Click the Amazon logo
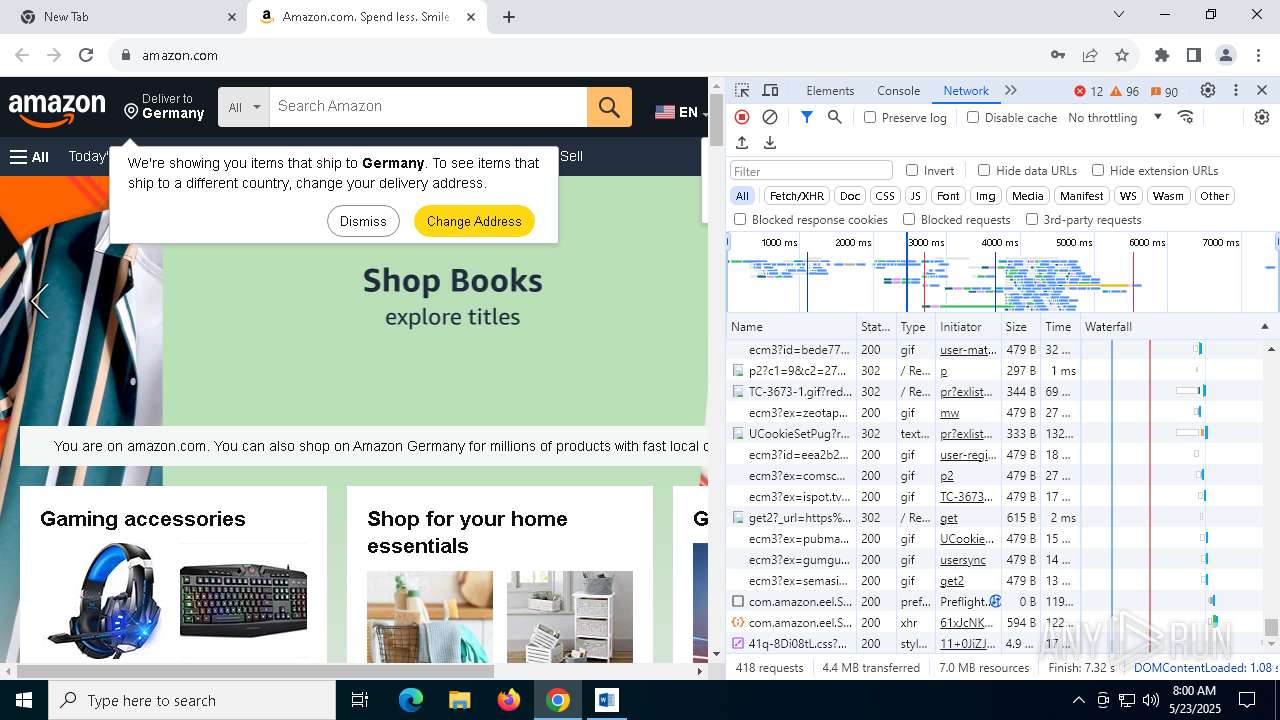This screenshot has height=720, width=1280. tap(57, 109)
